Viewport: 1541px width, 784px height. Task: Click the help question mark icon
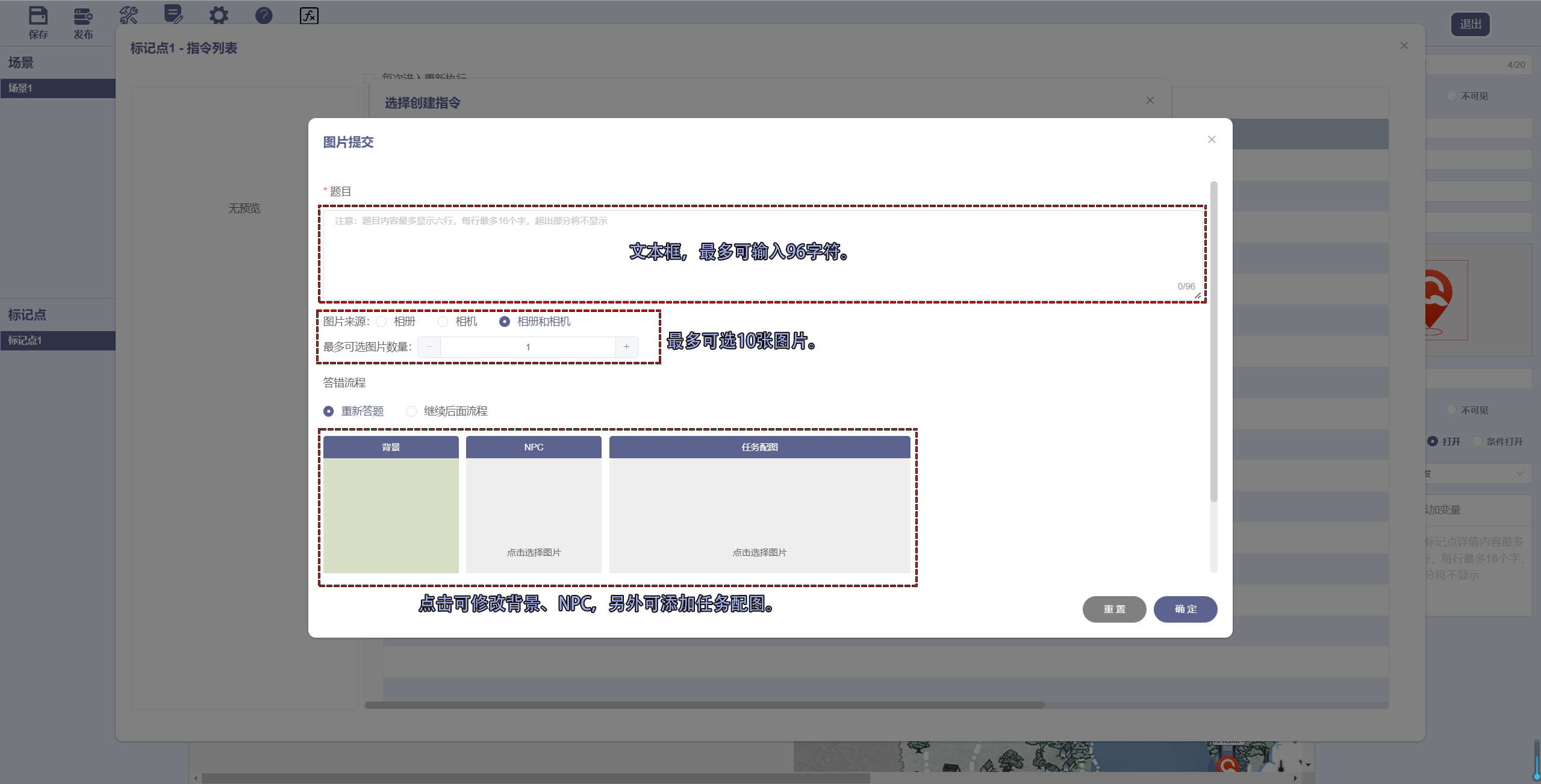point(264,15)
